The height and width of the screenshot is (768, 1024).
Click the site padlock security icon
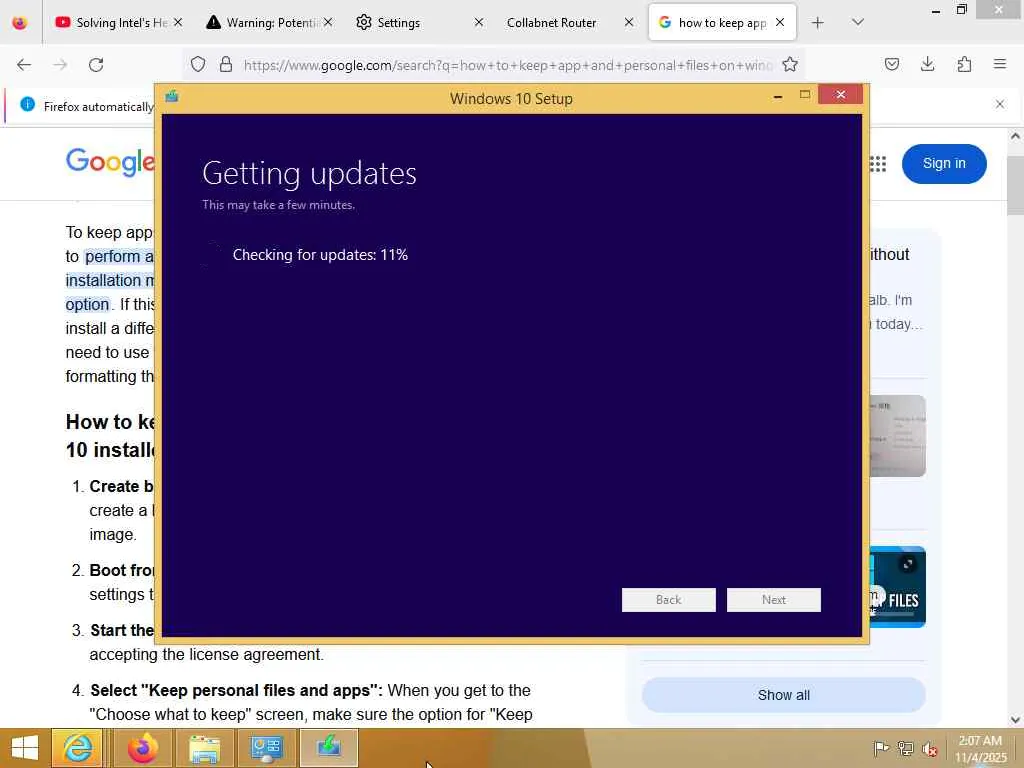(x=226, y=64)
